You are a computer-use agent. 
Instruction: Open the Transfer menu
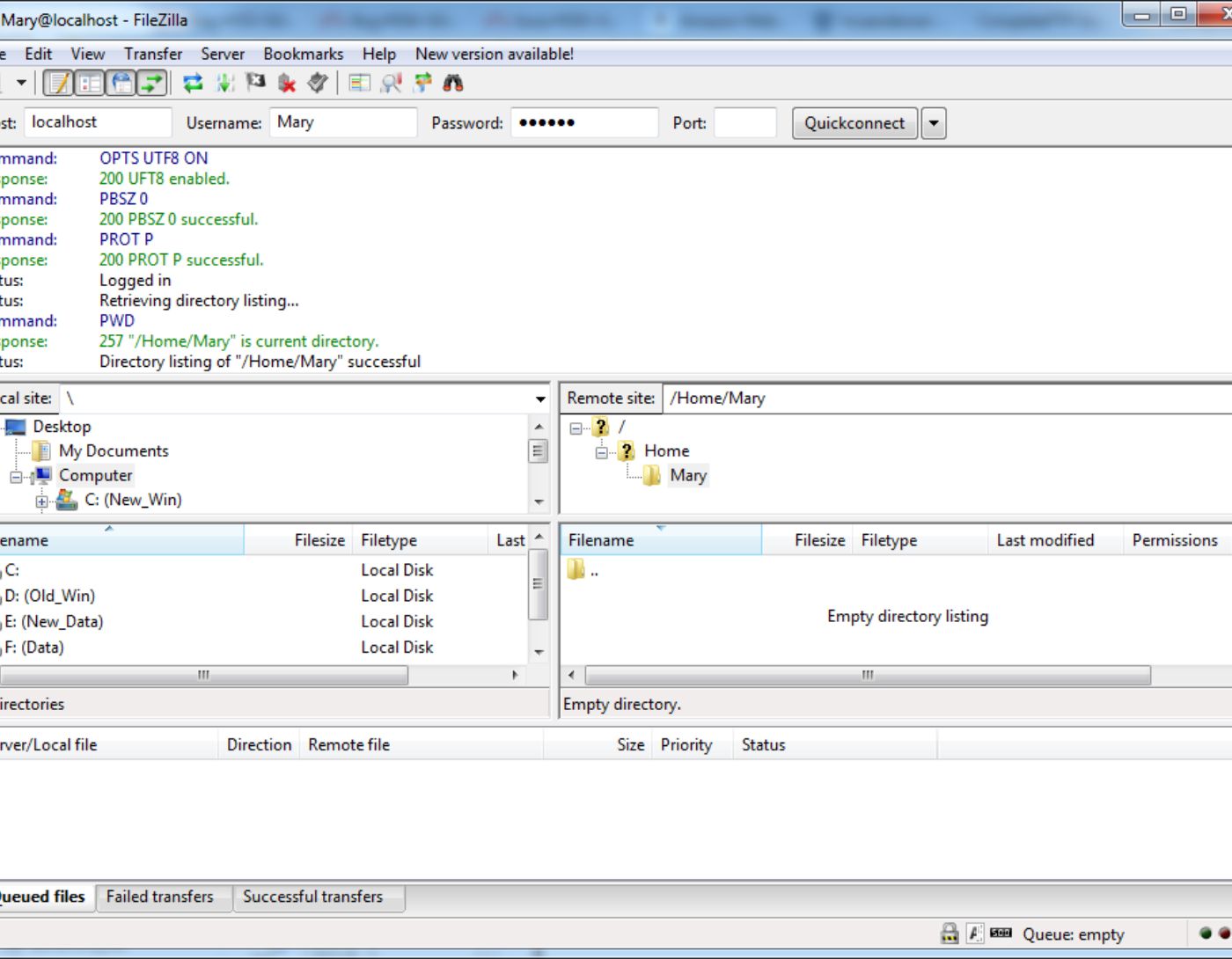(153, 54)
